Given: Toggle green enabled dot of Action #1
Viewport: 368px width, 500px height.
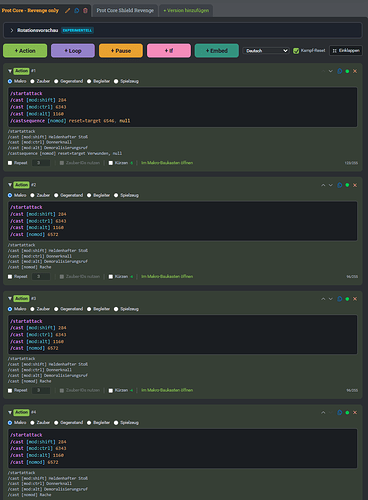Looking at the screenshot, I should point(347,71).
